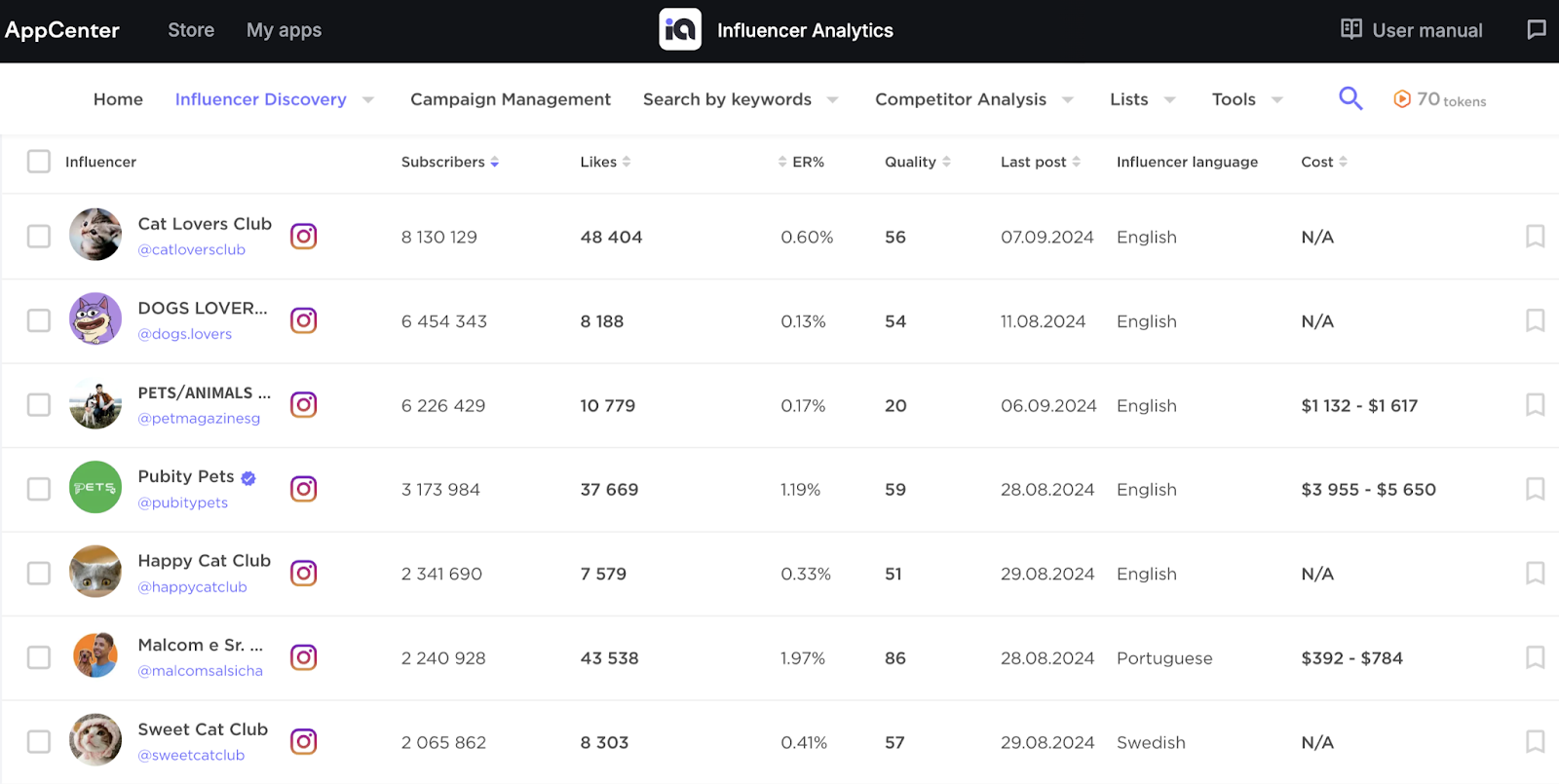Select the PETS/ANIMALS row checkbox
The height and width of the screenshot is (784, 1559).
point(39,404)
